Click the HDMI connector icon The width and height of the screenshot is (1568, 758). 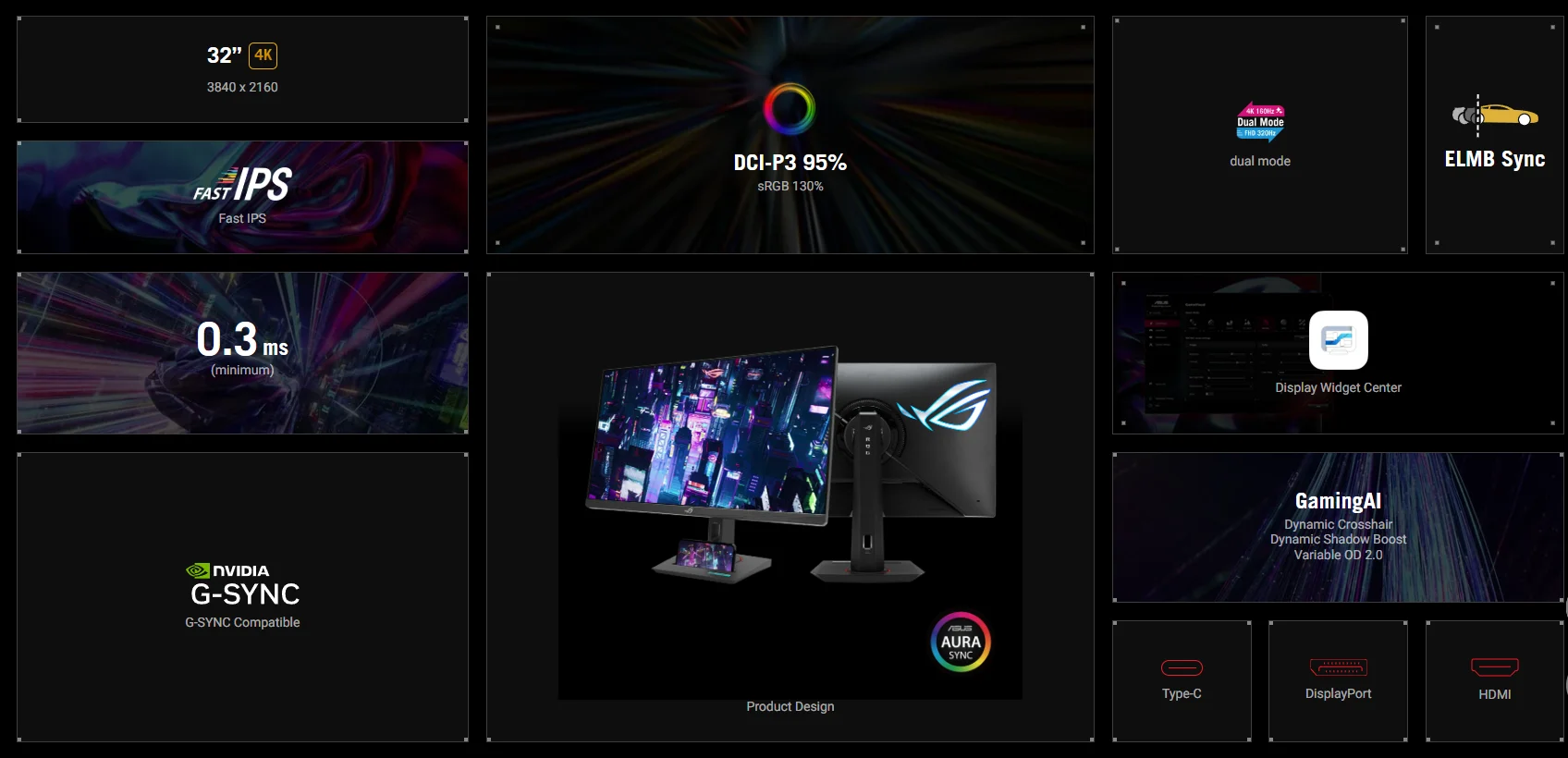pyautogui.click(x=1495, y=667)
